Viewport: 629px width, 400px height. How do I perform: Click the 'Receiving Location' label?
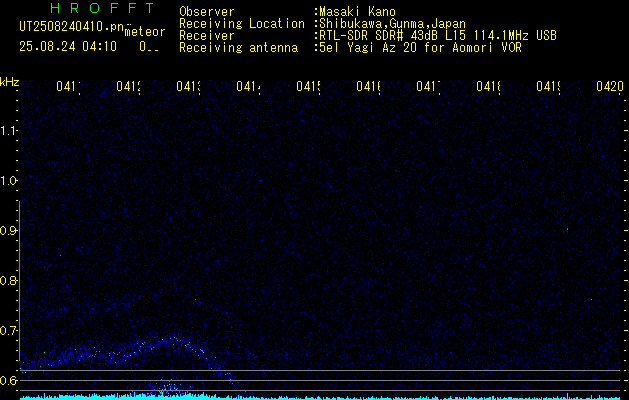point(242,23)
